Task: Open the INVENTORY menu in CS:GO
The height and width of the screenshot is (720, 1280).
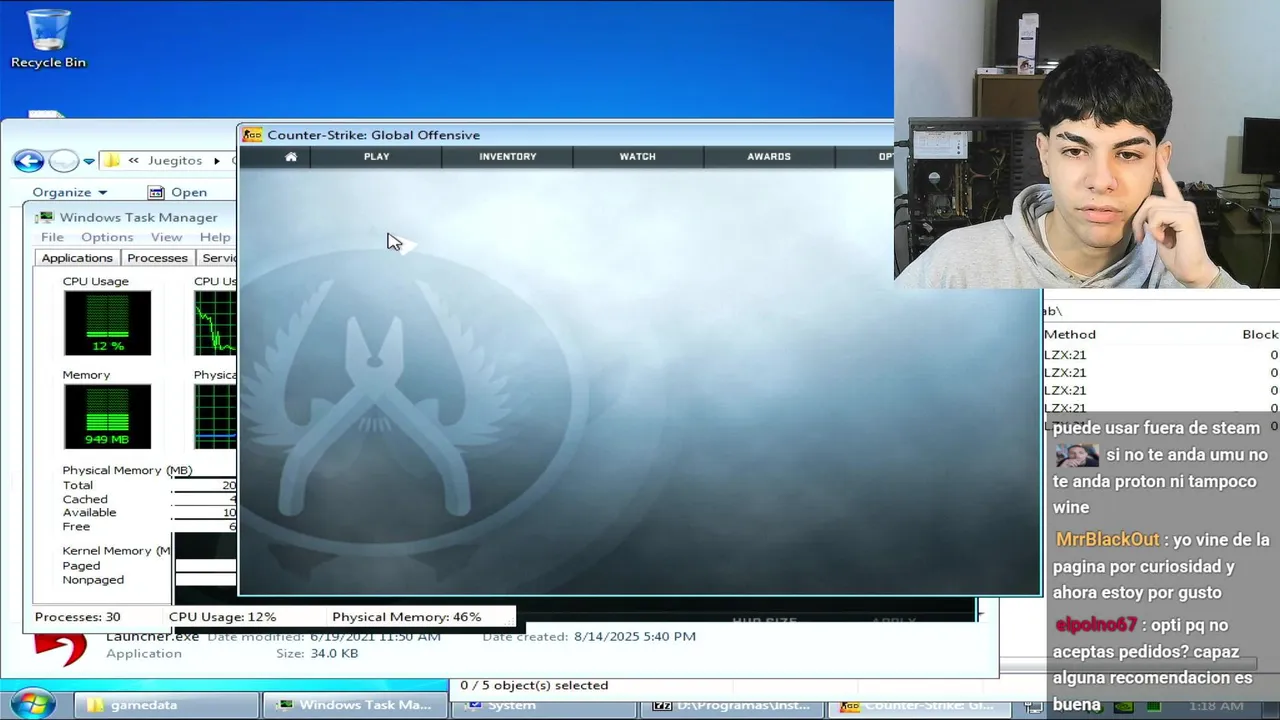Action: (508, 156)
